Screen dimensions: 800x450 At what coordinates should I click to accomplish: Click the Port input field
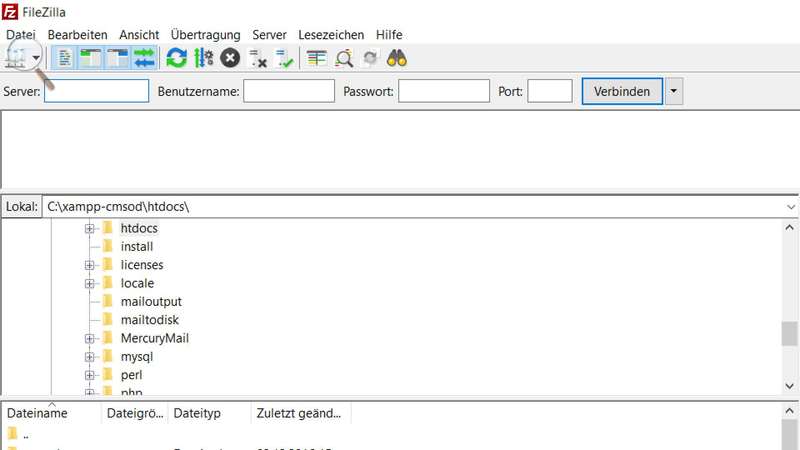click(x=549, y=91)
